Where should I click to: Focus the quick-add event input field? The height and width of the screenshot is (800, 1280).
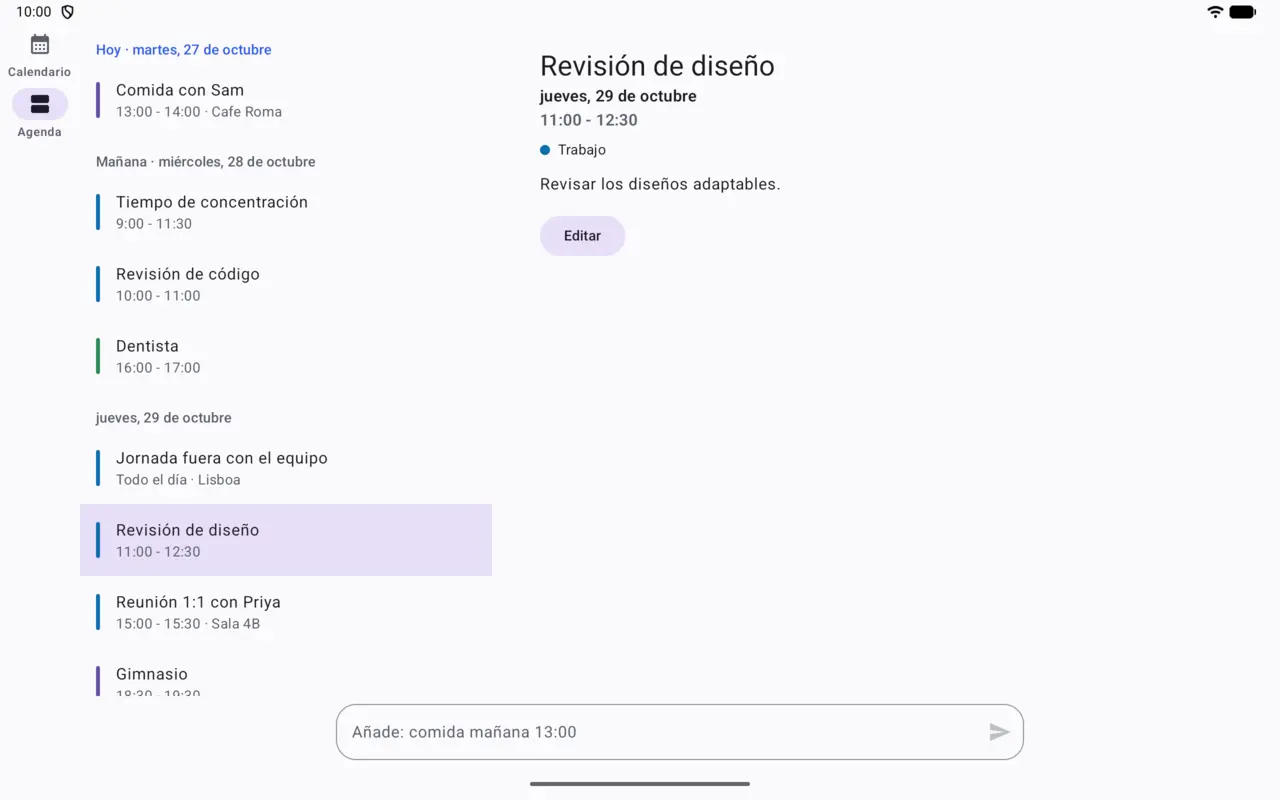[x=680, y=732]
